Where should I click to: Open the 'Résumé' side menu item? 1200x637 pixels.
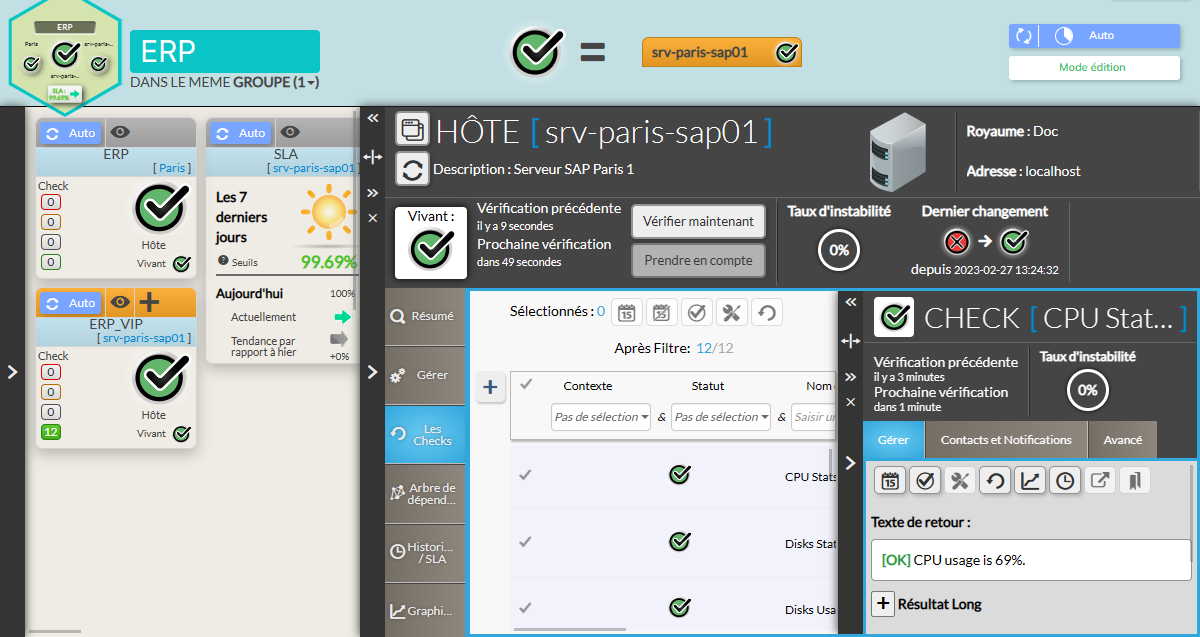pyautogui.click(x=424, y=316)
